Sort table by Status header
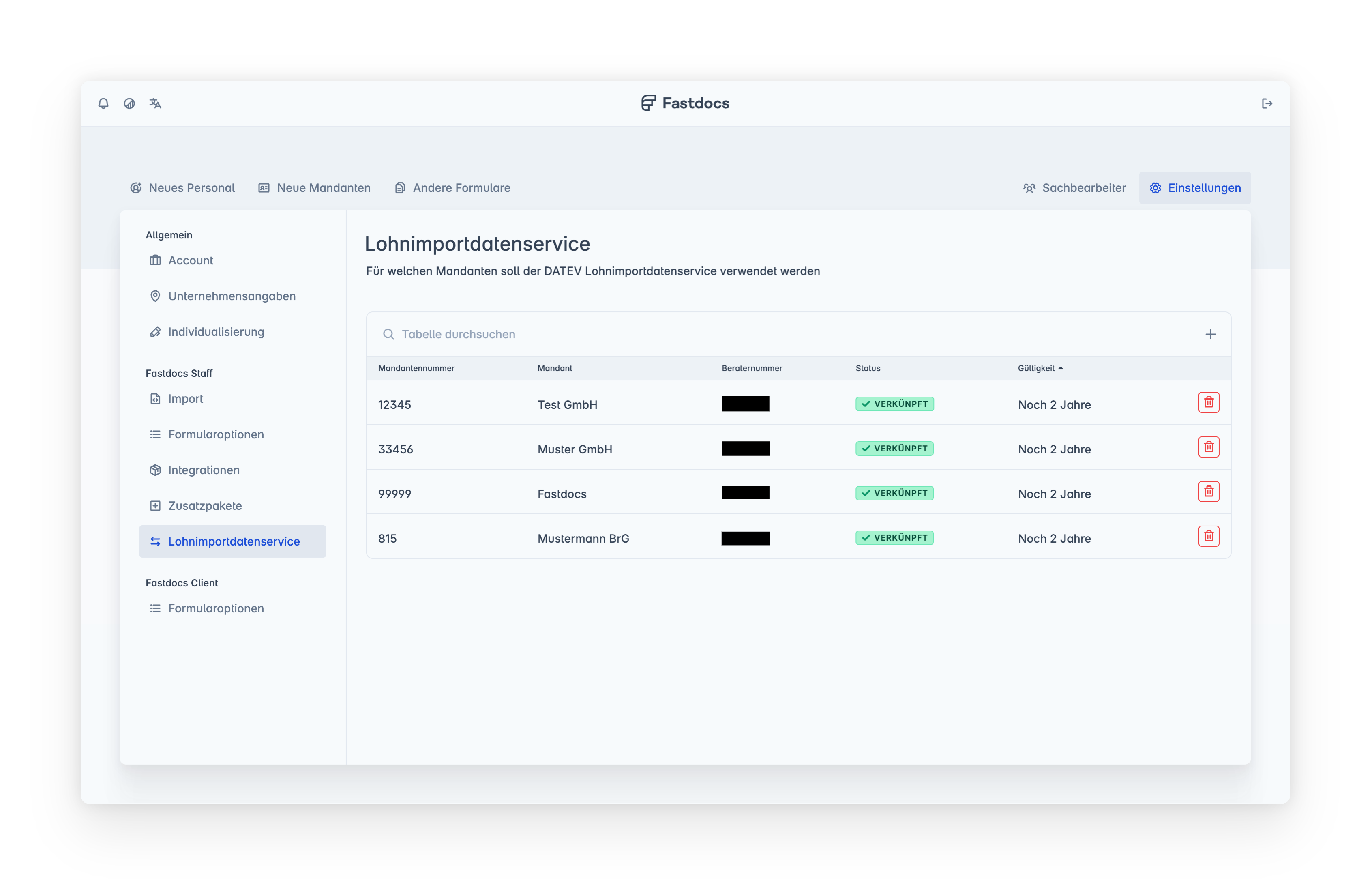This screenshot has width=1372, height=885. click(x=867, y=368)
